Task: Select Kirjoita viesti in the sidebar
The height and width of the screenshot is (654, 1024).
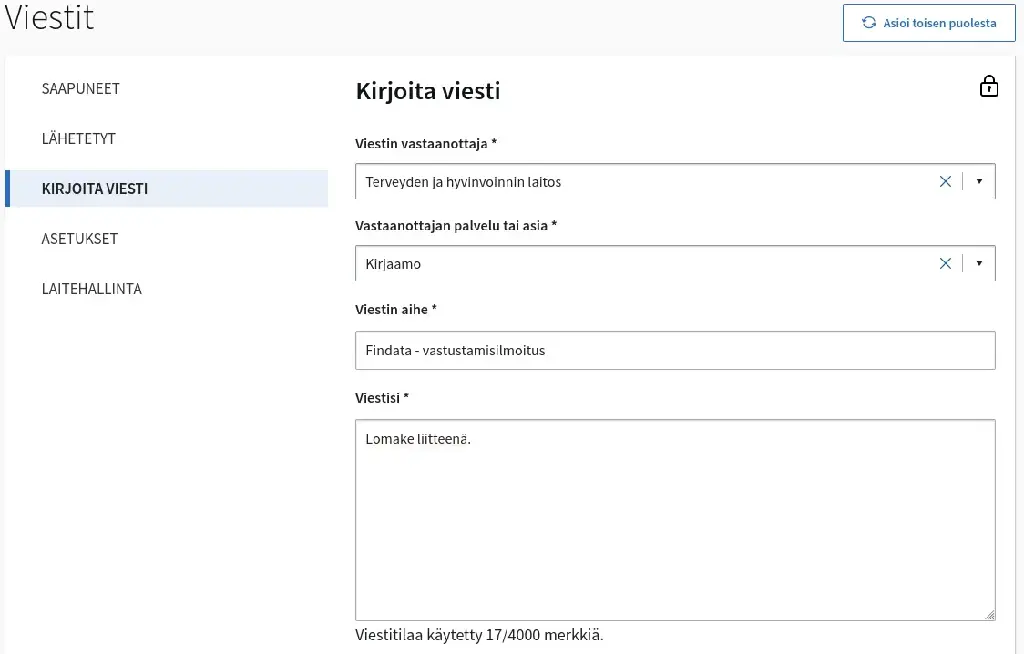Action: (x=167, y=189)
